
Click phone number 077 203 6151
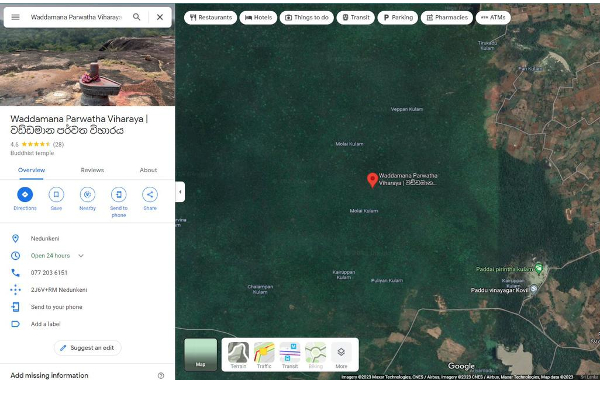pos(49,273)
